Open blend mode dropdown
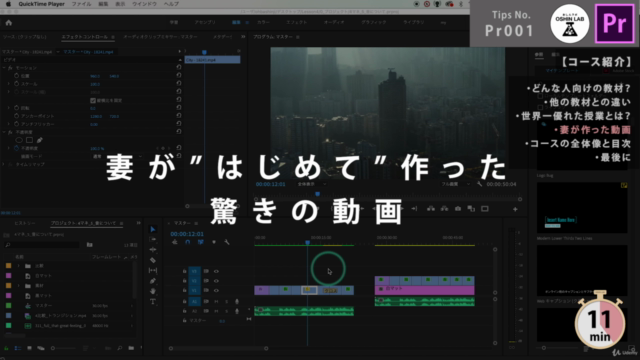 click(x=116, y=156)
